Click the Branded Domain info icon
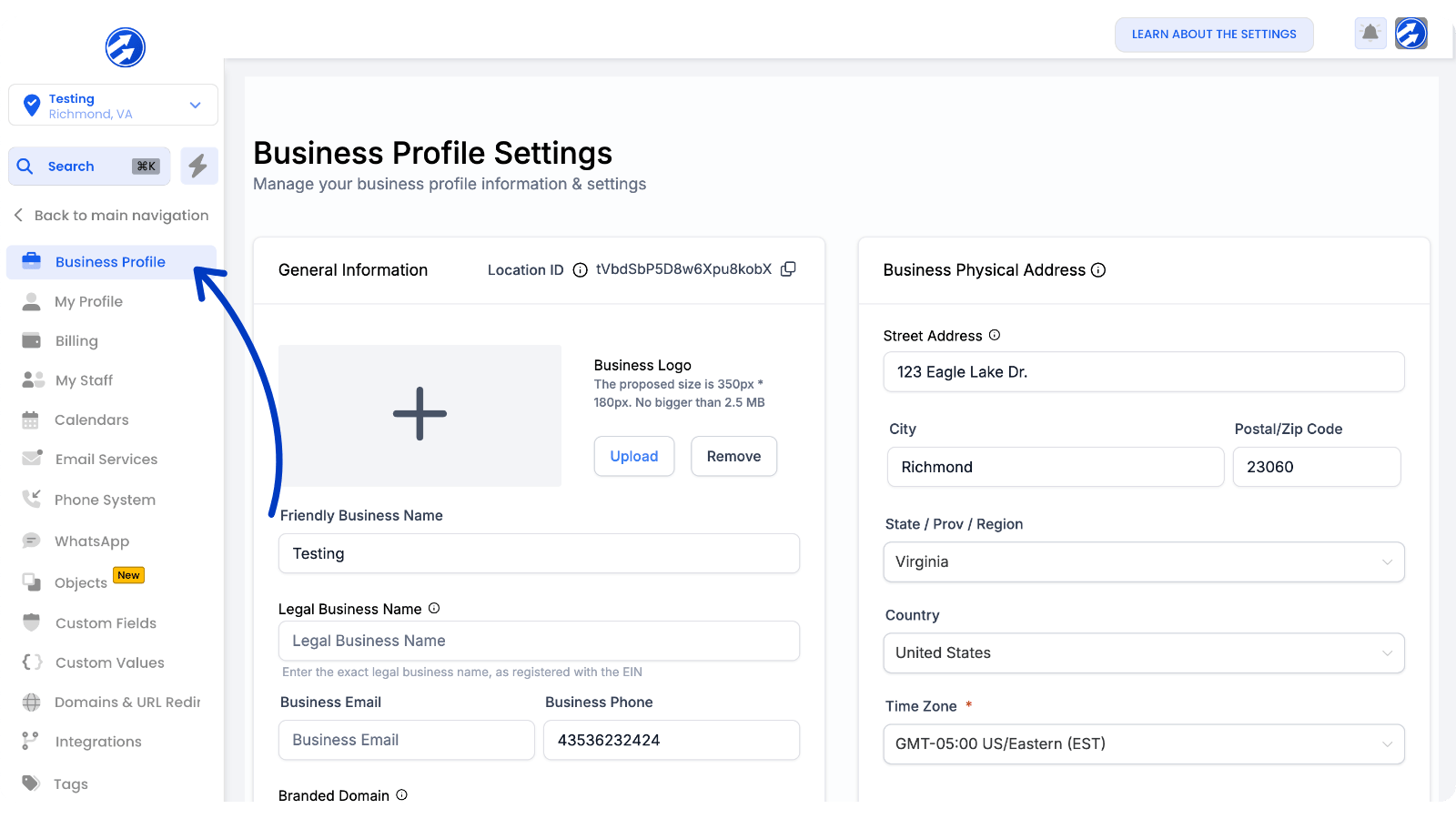 coord(401,794)
